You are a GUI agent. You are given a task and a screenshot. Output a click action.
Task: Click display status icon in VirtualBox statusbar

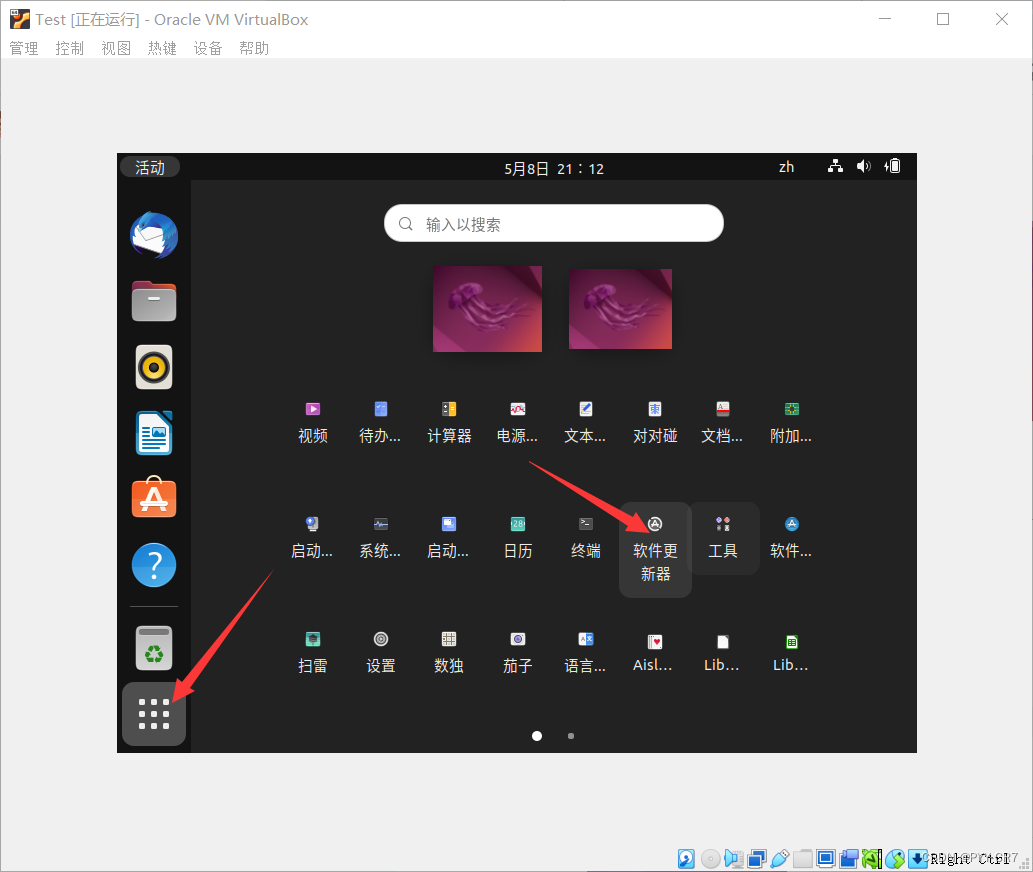[x=825, y=859]
